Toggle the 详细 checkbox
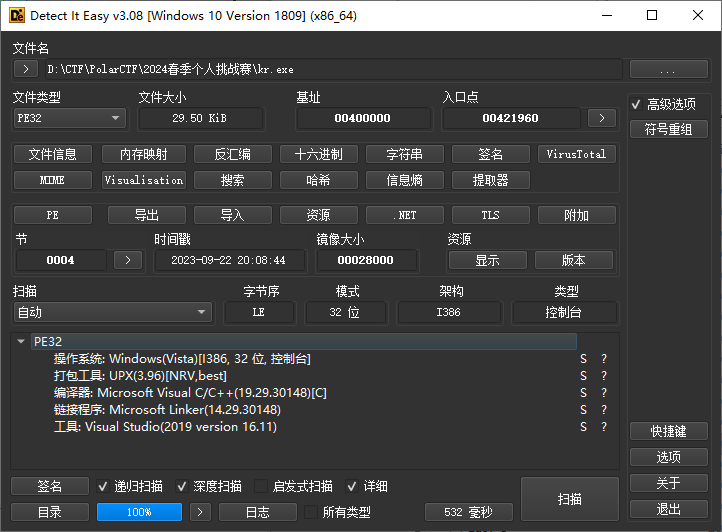Image resolution: width=722 pixels, height=532 pixels. point(352,486)
